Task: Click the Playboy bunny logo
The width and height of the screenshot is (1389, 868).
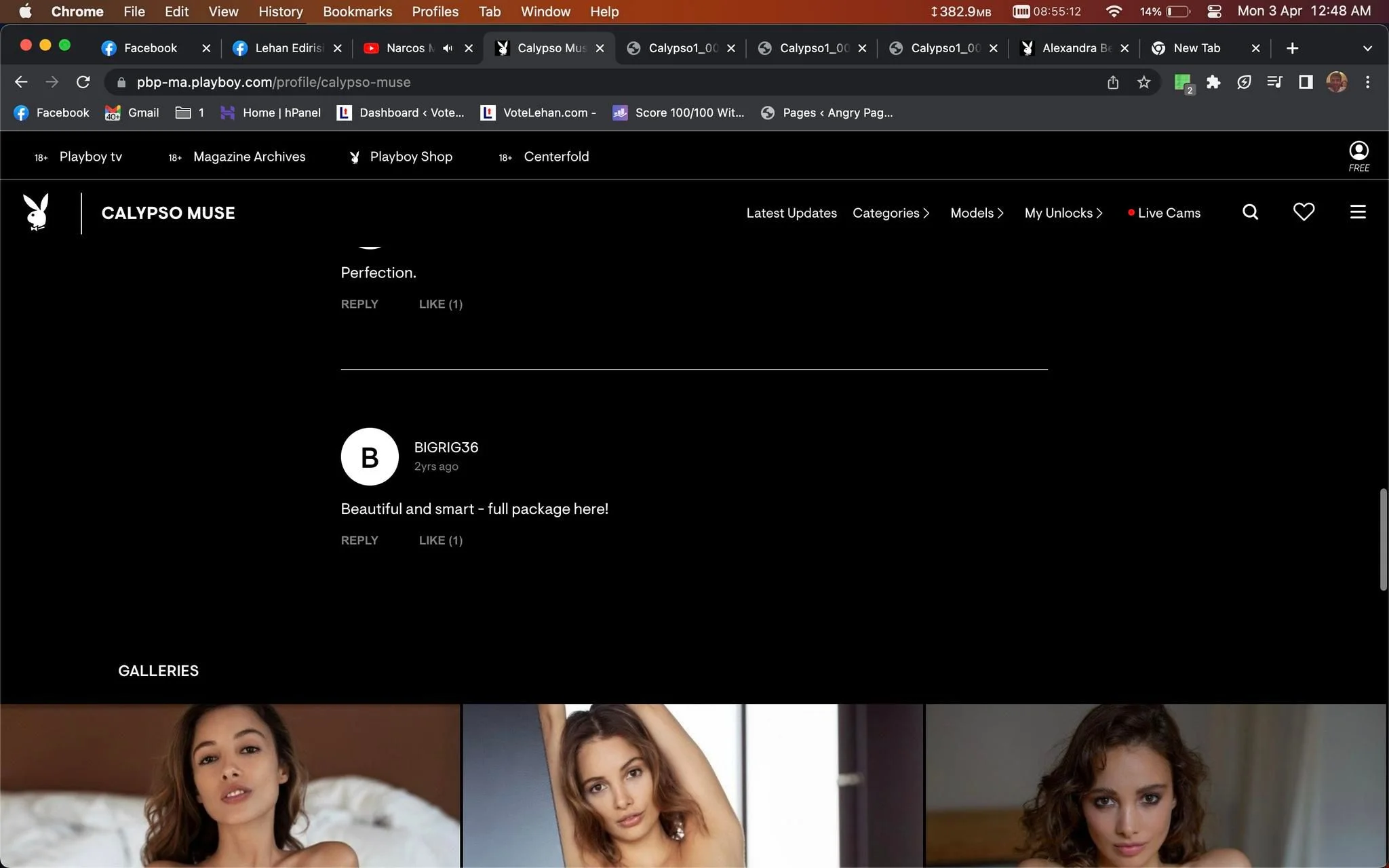Action: tap(37, 212)
